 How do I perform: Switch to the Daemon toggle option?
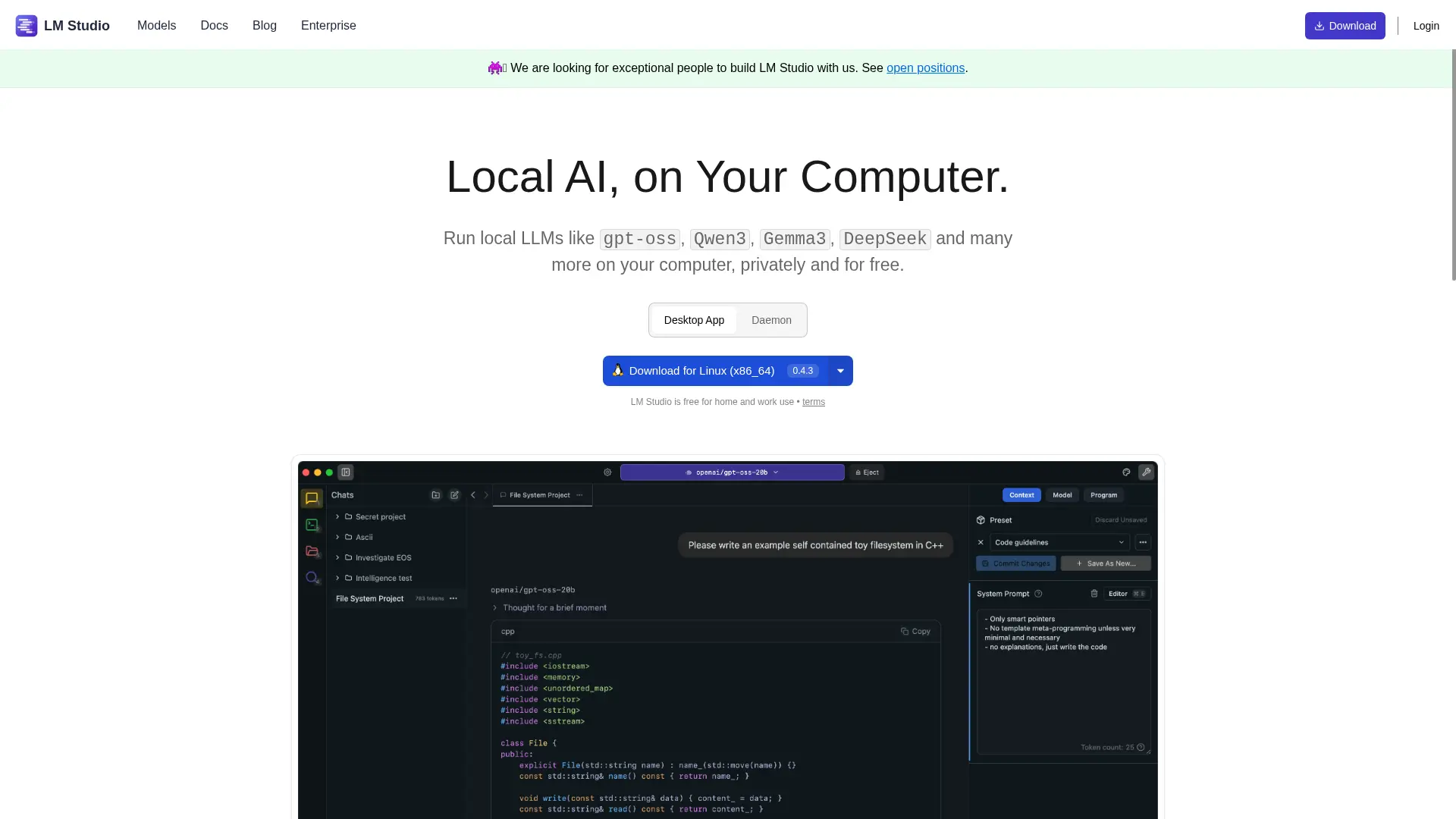pos(770,320)
